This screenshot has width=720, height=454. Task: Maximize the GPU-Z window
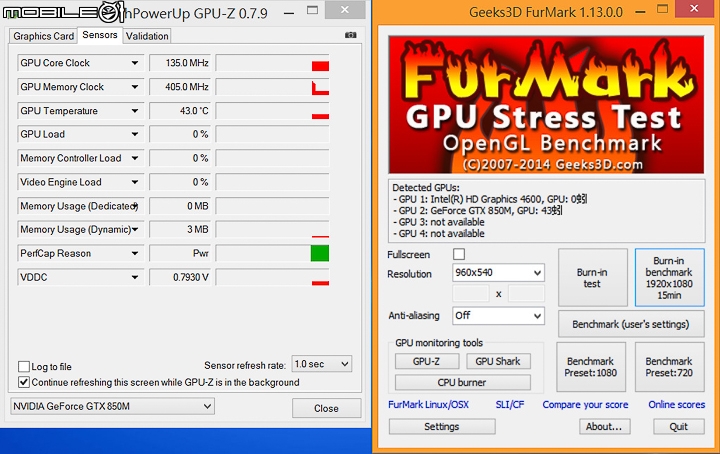tap(312, 10)
